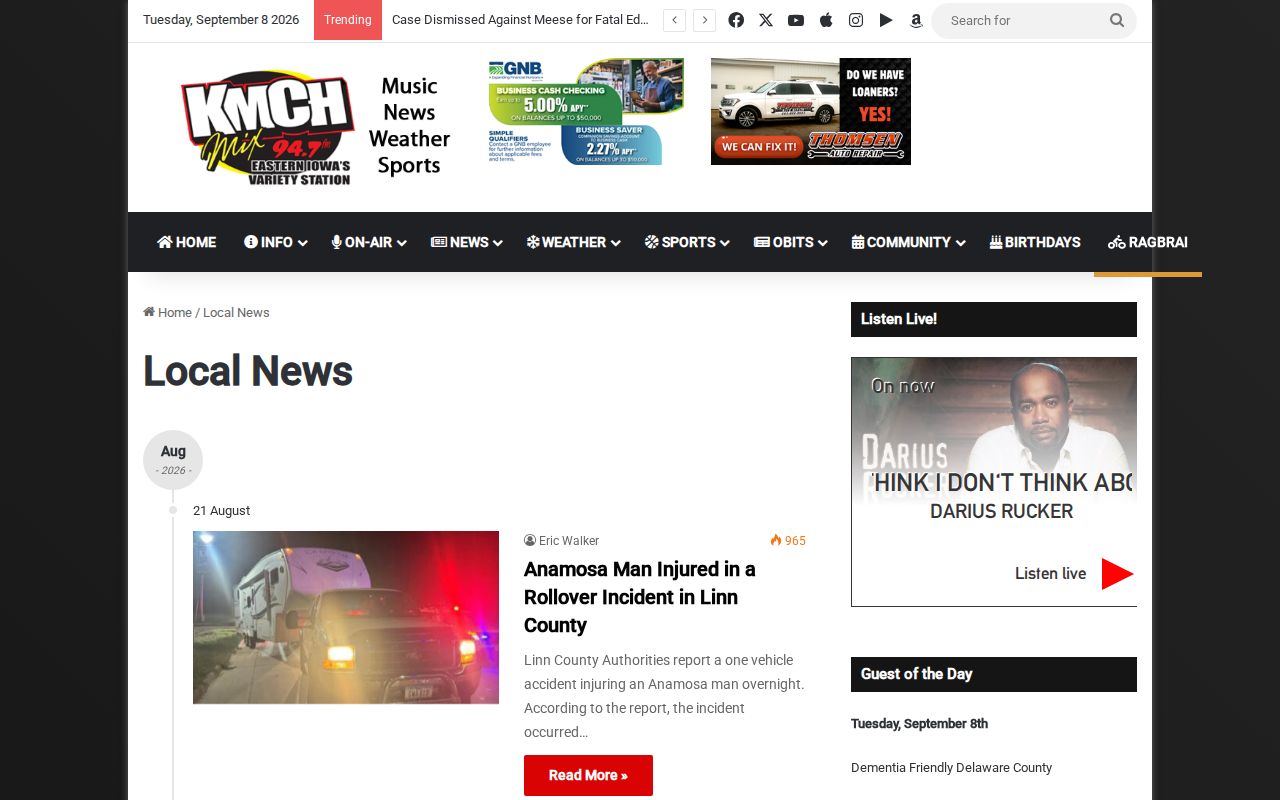
Task: Open the HOME menu item
Action: [187, 242]
